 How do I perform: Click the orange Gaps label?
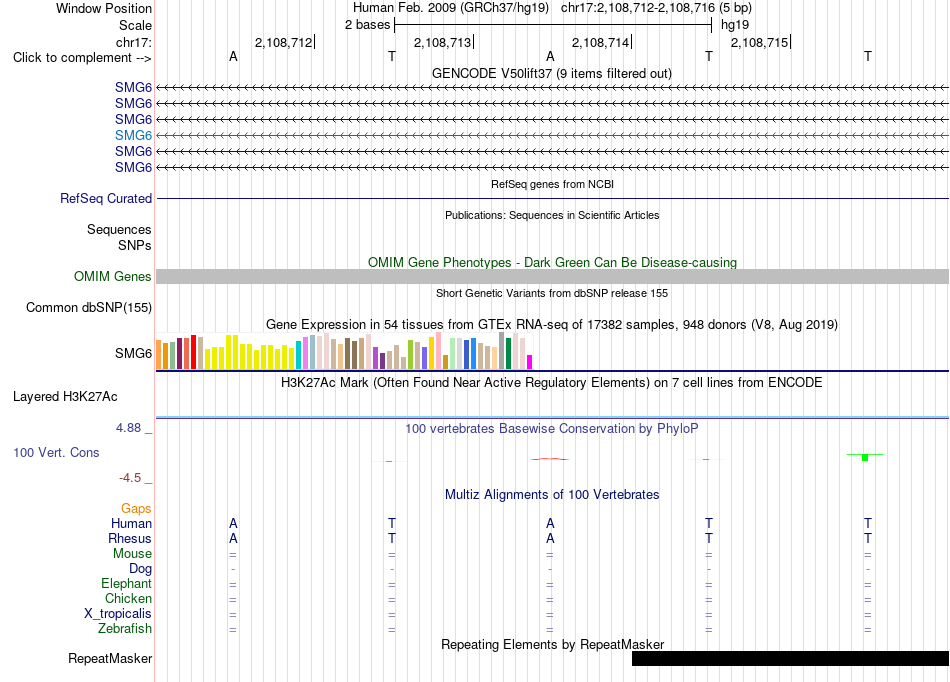pos(136,509)
